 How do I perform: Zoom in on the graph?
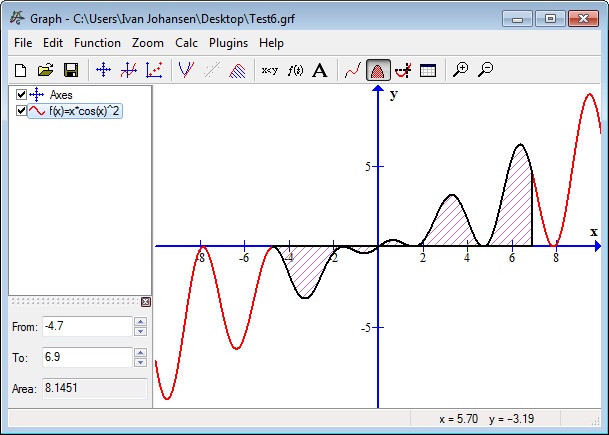(461, 70)
